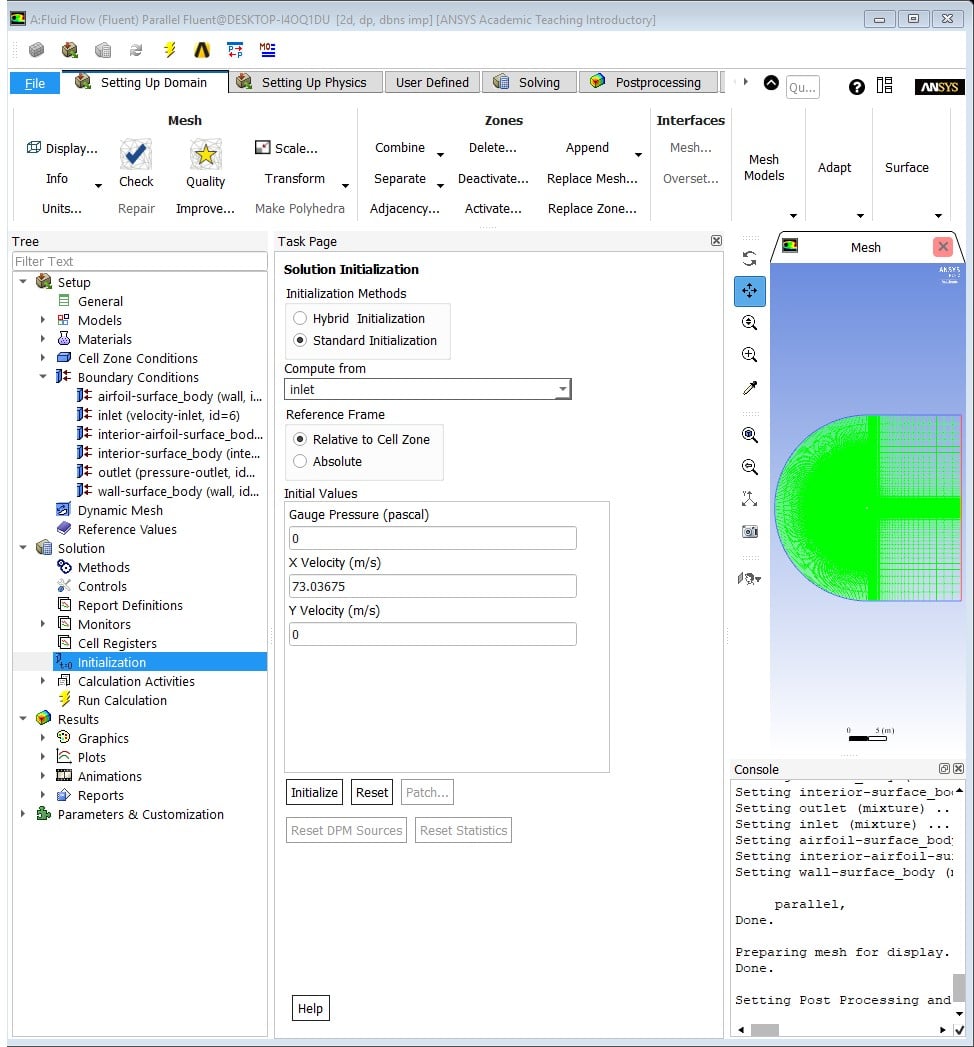Image resolution: width=974 pixels, height=1047 pixels.
Task: Select Absolute reference frame radio button
Action: click(x=300, y=461)
